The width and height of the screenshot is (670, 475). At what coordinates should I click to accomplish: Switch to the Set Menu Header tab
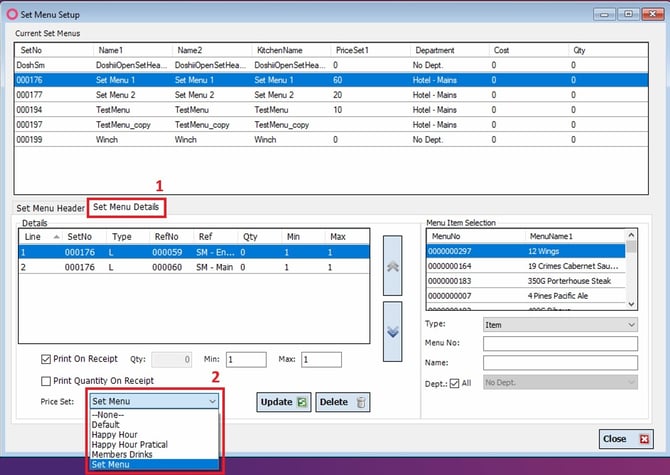point(50,208)
